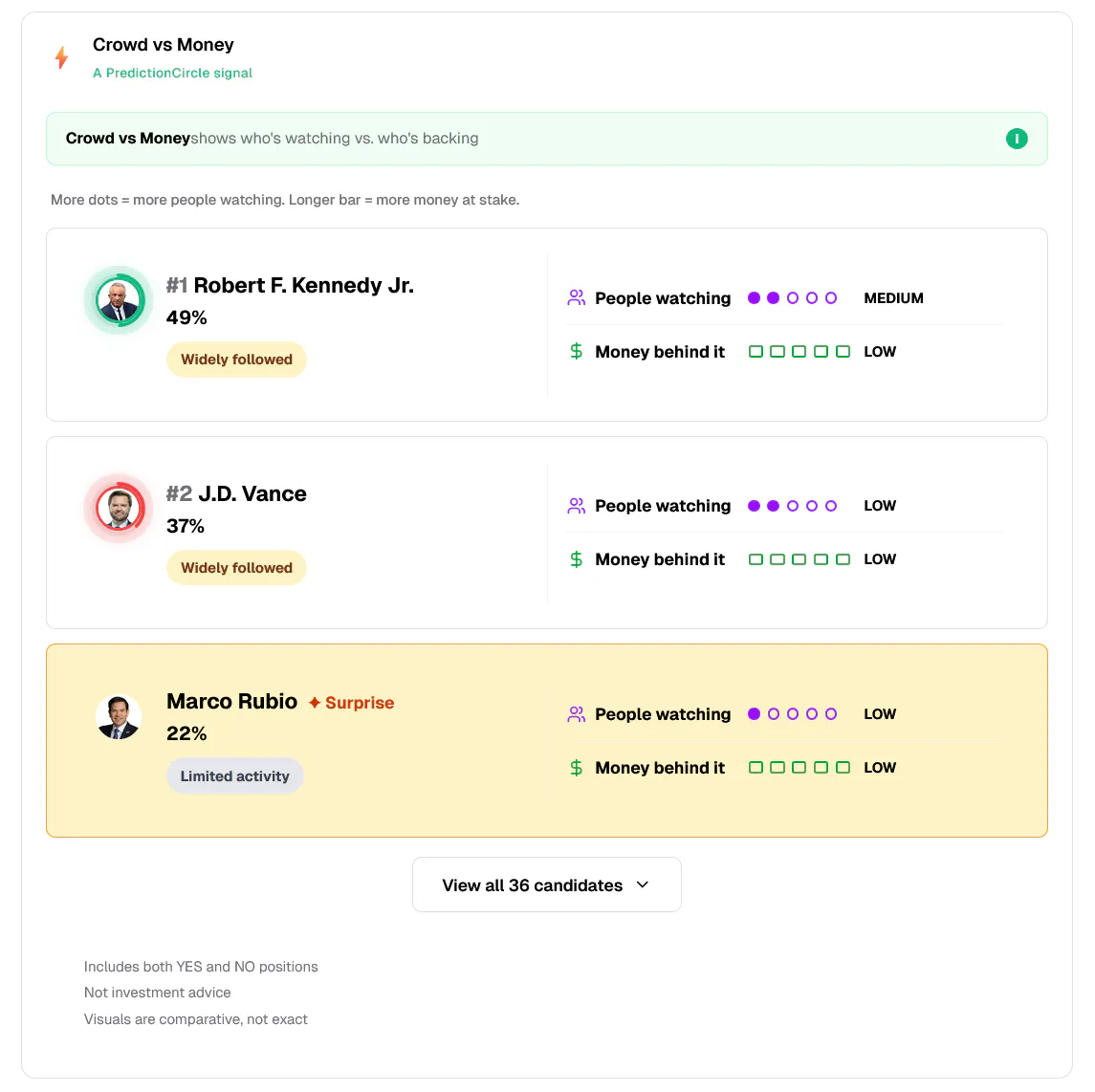Click chevron on View all candidates button
The height and width of the screenshot is (1092, 1095).
[x=643, y=885]
